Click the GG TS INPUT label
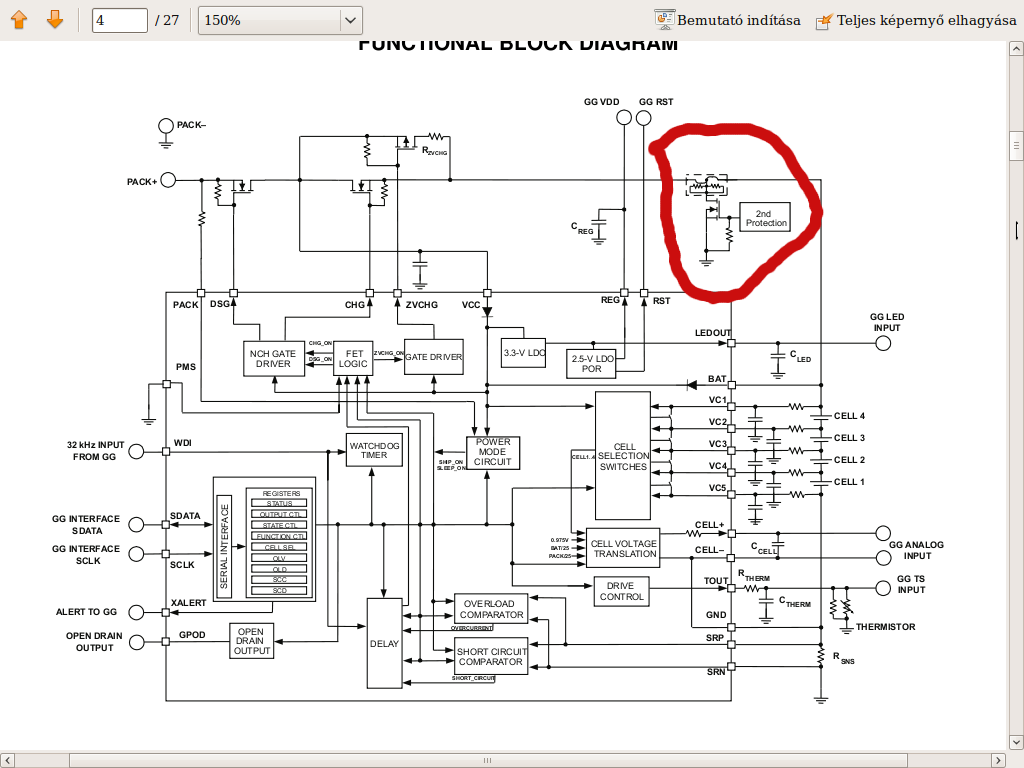 click(911, 584)
